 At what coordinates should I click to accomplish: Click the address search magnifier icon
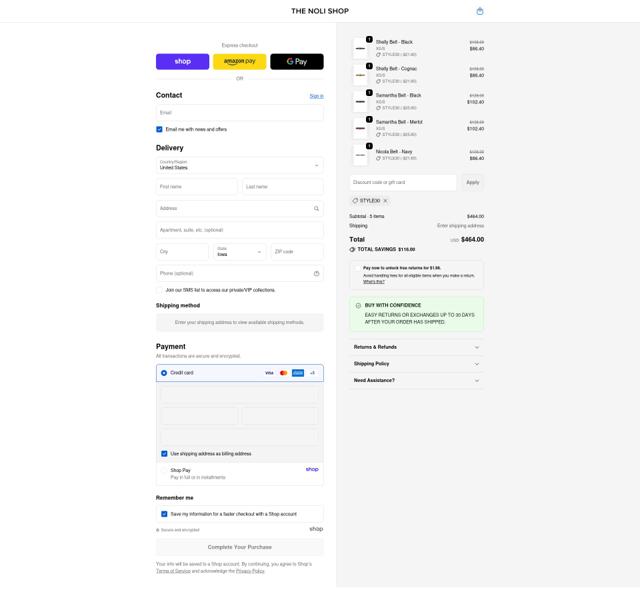(x=316, y=208)
